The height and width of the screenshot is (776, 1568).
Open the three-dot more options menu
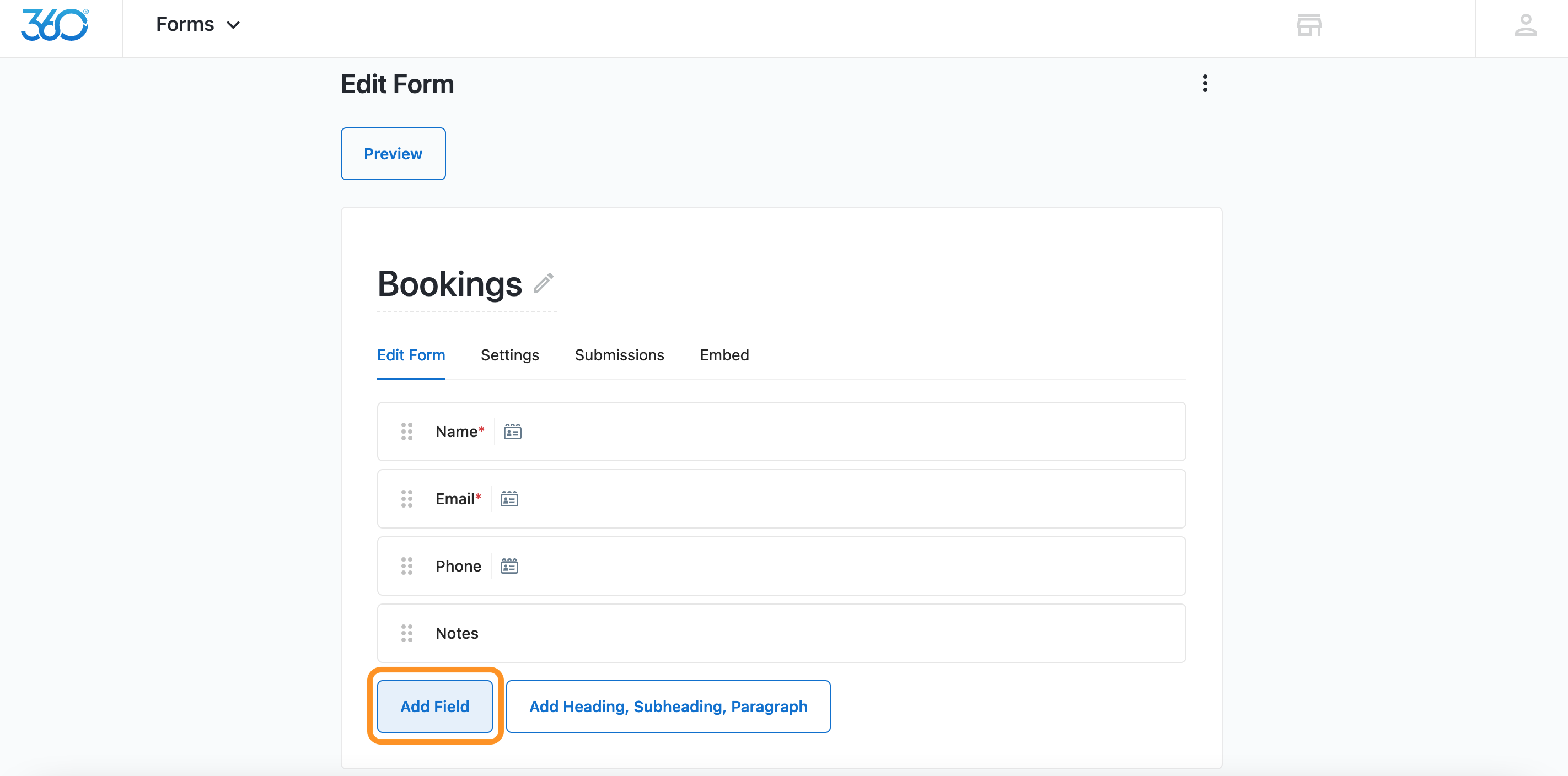tap(1205, 83)
